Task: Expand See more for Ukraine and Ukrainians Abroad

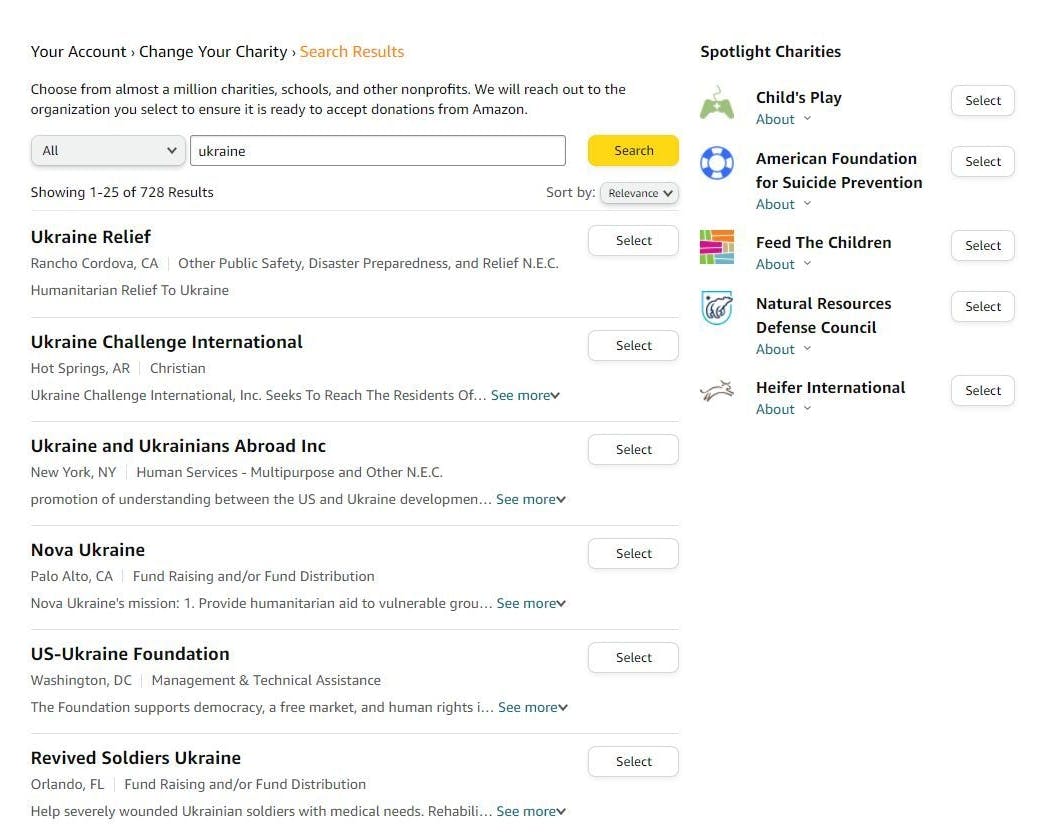Action: tap(531, 500)
